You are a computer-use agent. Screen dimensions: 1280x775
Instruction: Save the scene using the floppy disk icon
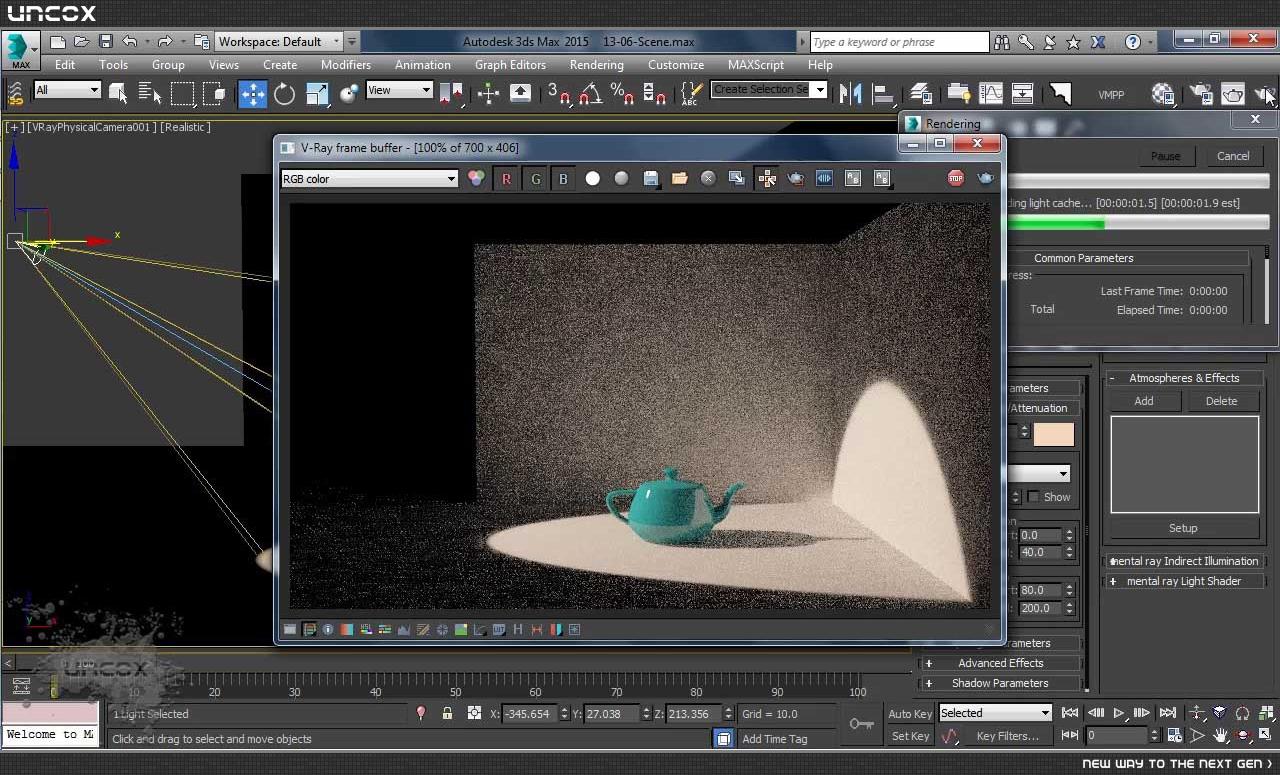105,42
